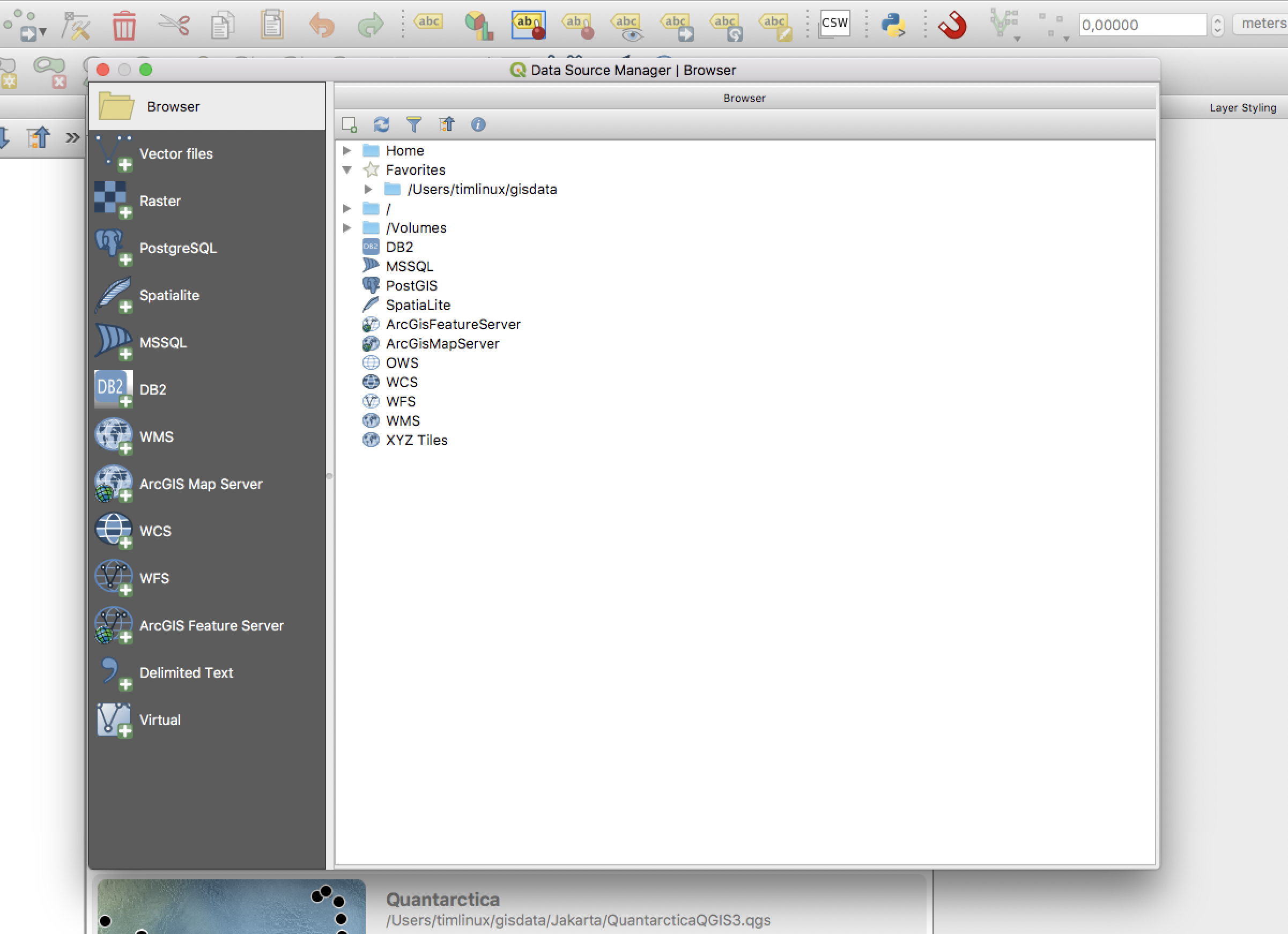Open the PostgreSQL source tab
The image size is (1288, 934).
coord(207,248)
